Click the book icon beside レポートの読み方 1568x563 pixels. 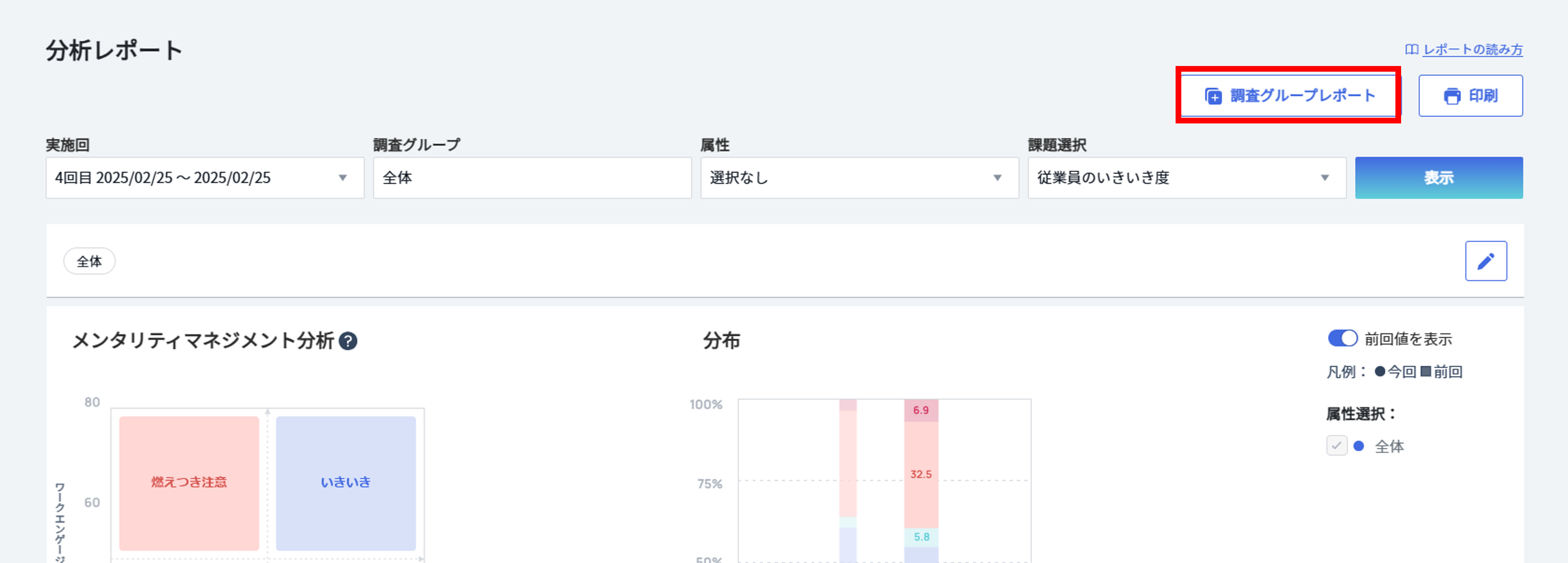[1412, 49]
